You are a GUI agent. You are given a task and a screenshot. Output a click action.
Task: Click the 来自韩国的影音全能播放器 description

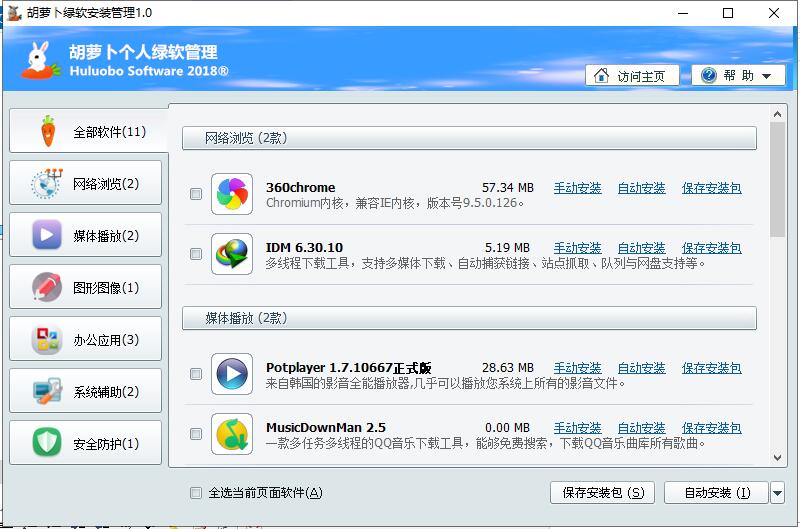(445, 383)
